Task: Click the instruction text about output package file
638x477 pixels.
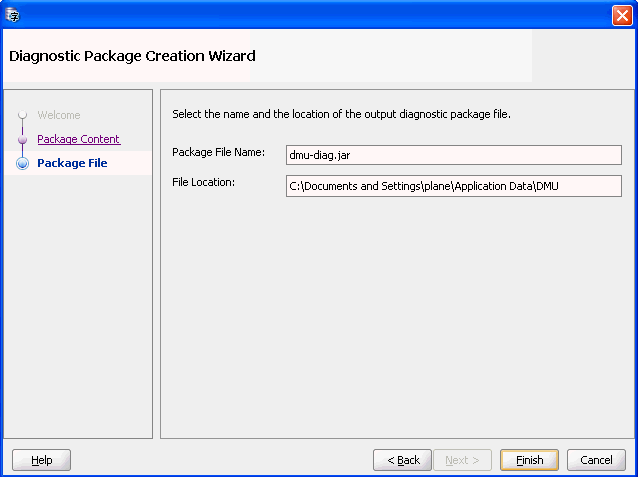Action: pyautogui.click(x=341, y=114)
